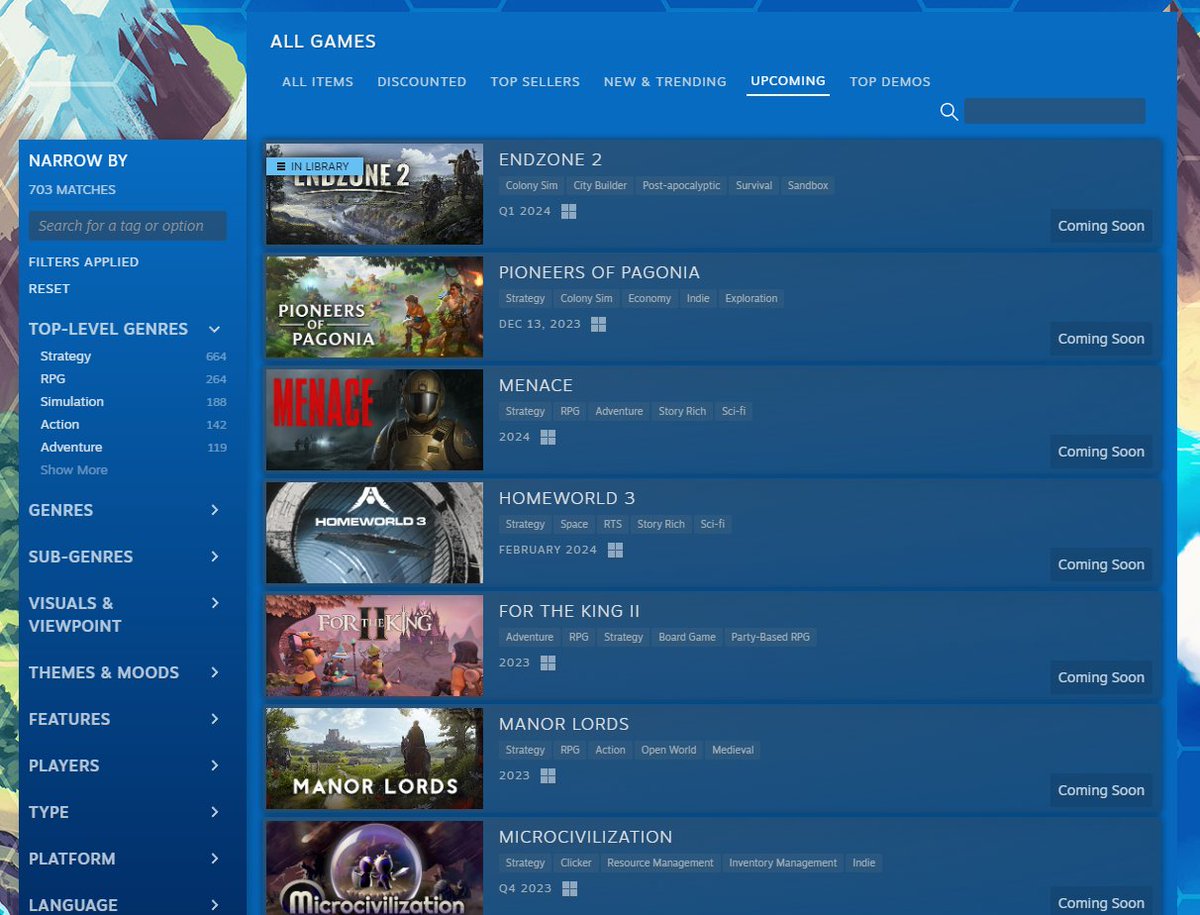Click the tag search input field

(127, 225)
